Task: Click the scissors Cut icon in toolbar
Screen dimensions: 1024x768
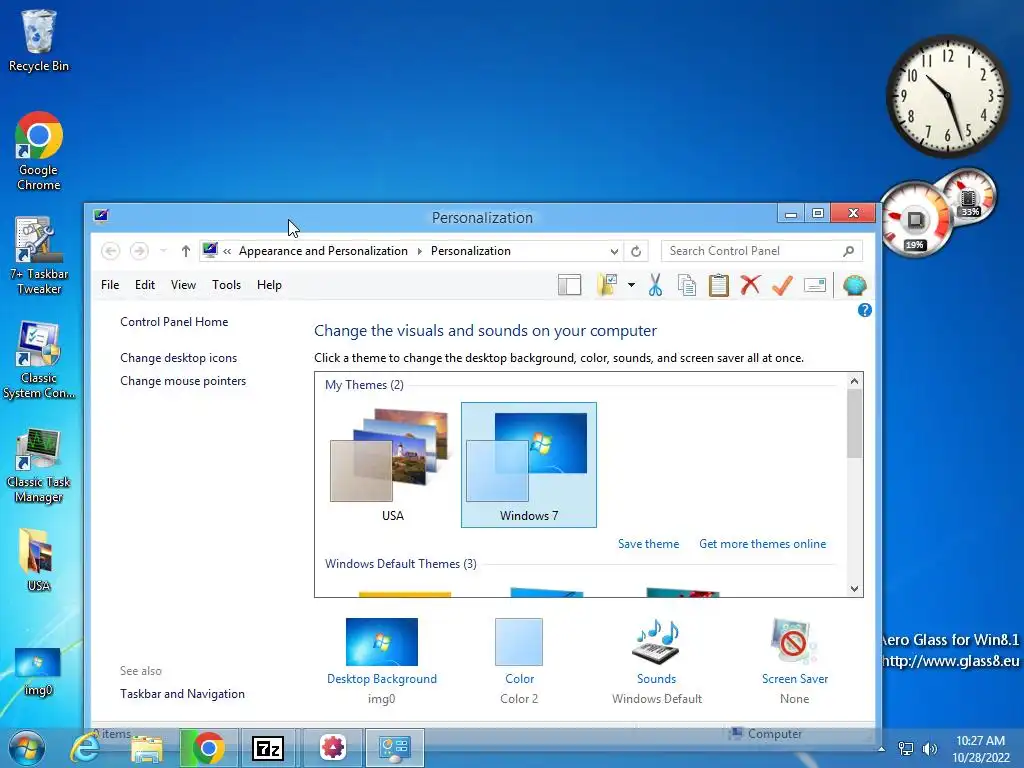Action: tap(655, 285)
